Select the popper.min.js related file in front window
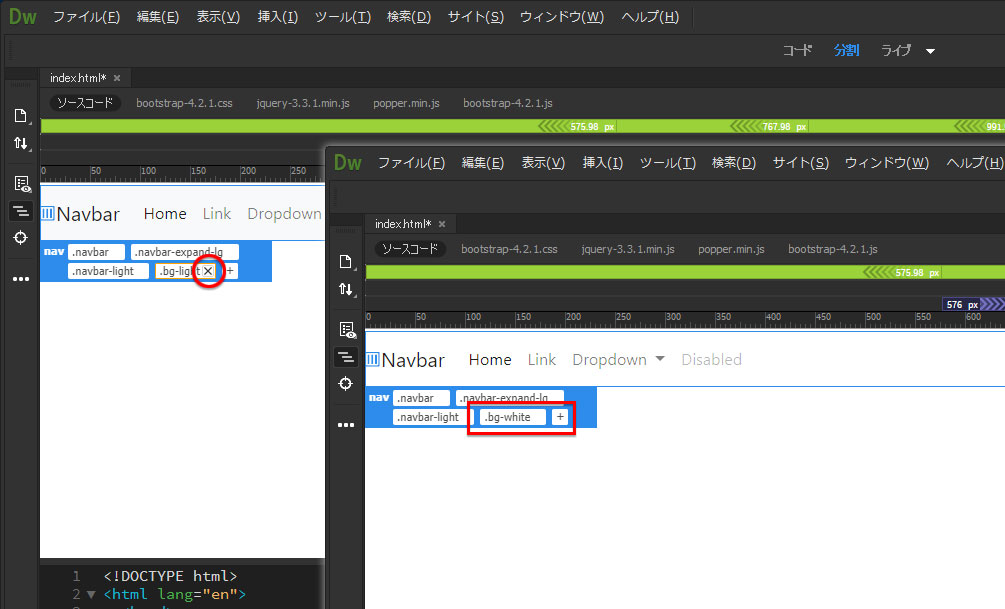Image resolution: width=1005 pixels, height=609 pixels. [x=731, y=249]
